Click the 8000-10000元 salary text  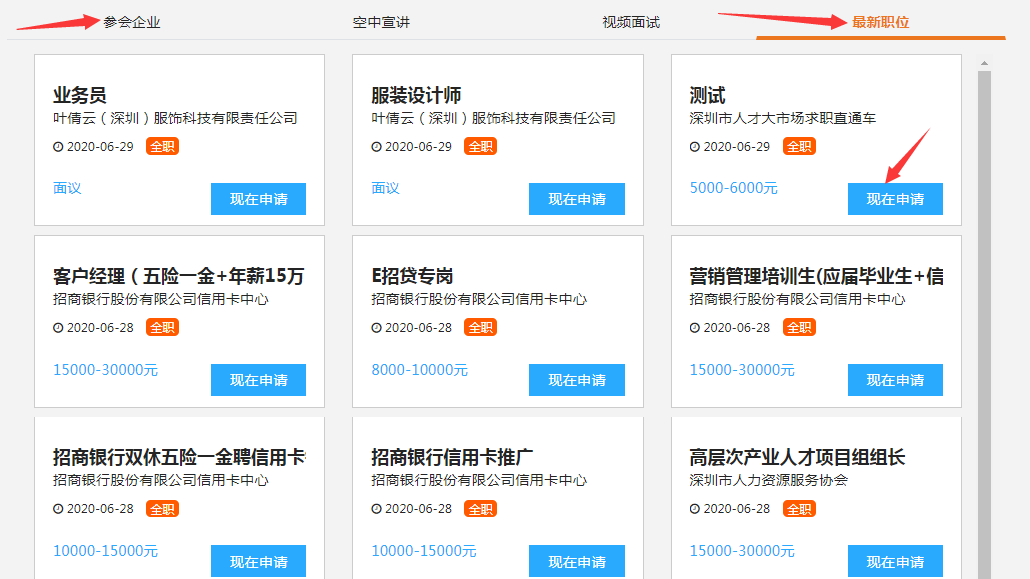(419, 370)
